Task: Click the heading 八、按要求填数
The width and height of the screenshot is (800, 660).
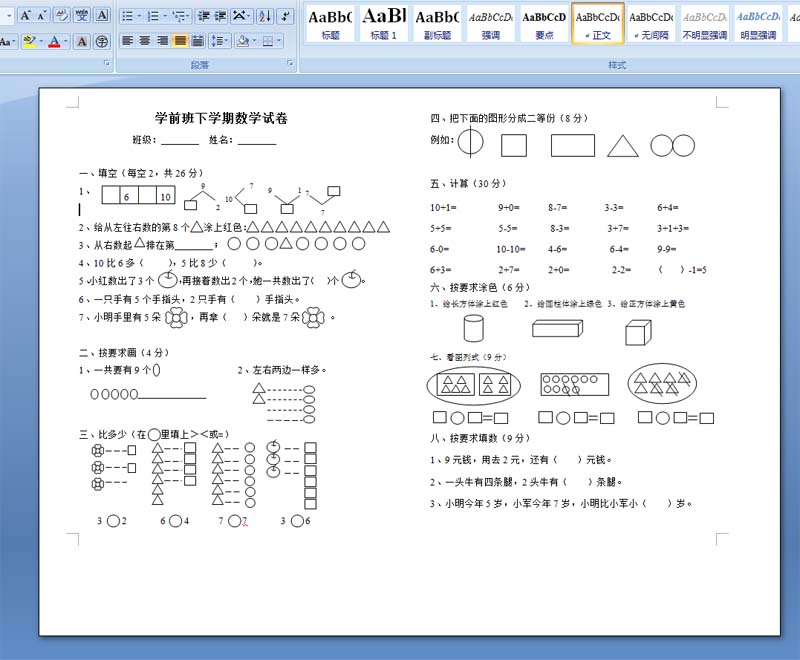Action: point(481,438)
